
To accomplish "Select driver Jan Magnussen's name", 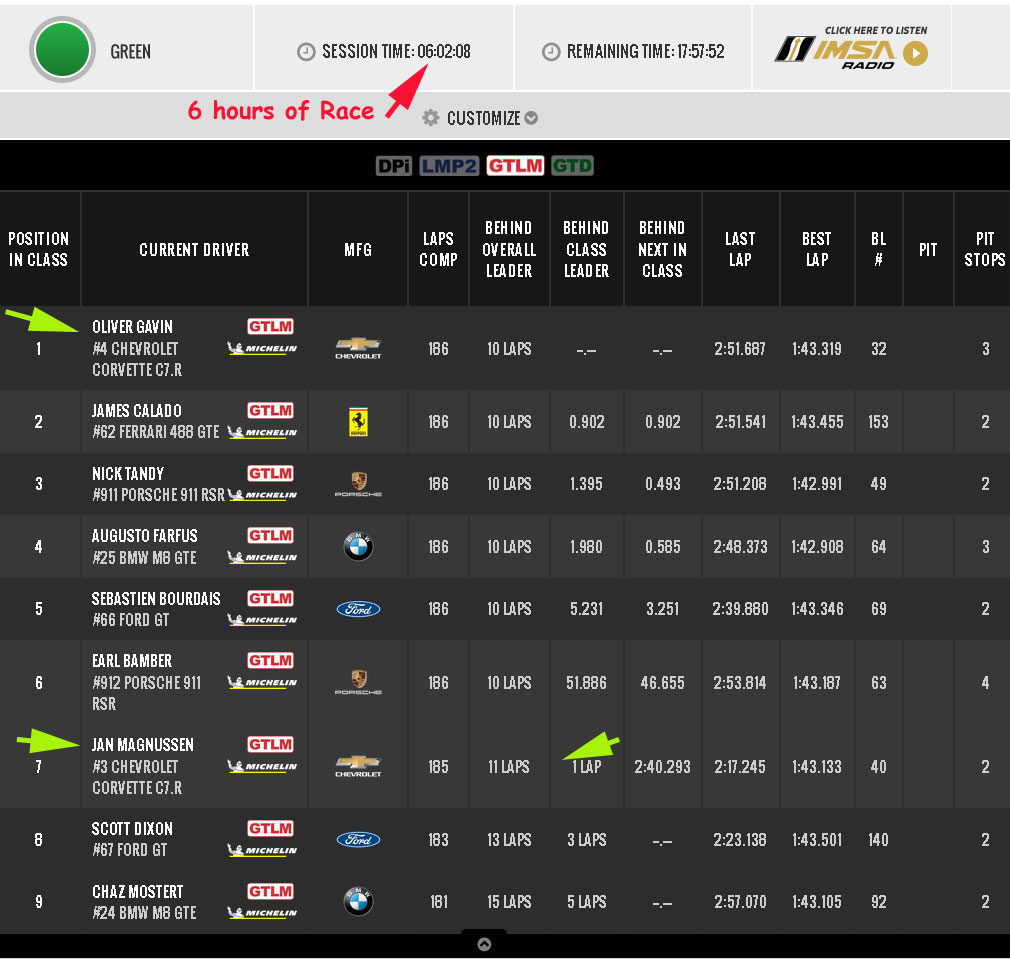I will click(143, 745).
